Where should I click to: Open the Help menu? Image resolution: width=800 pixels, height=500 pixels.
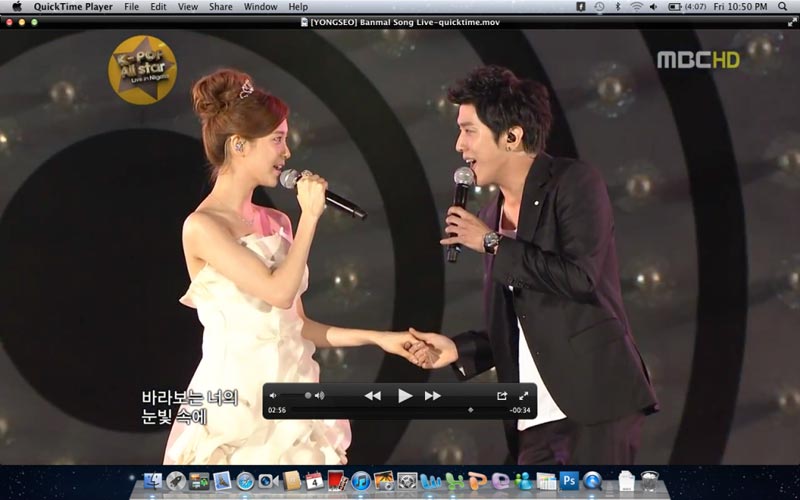[298, 7]
